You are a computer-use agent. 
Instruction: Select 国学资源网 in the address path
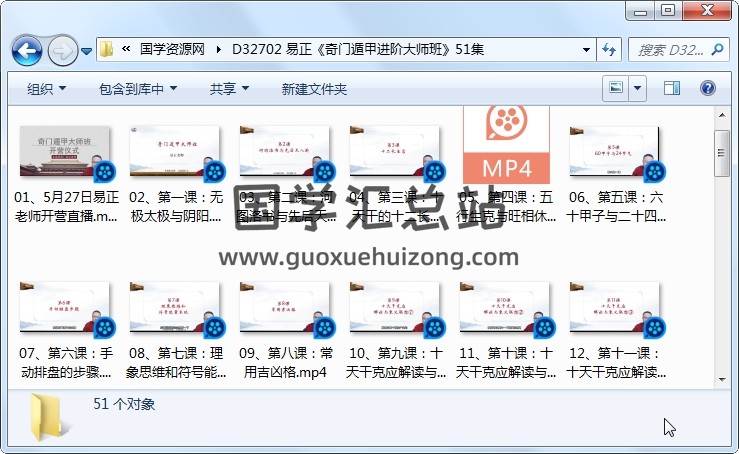click(172, 49)
